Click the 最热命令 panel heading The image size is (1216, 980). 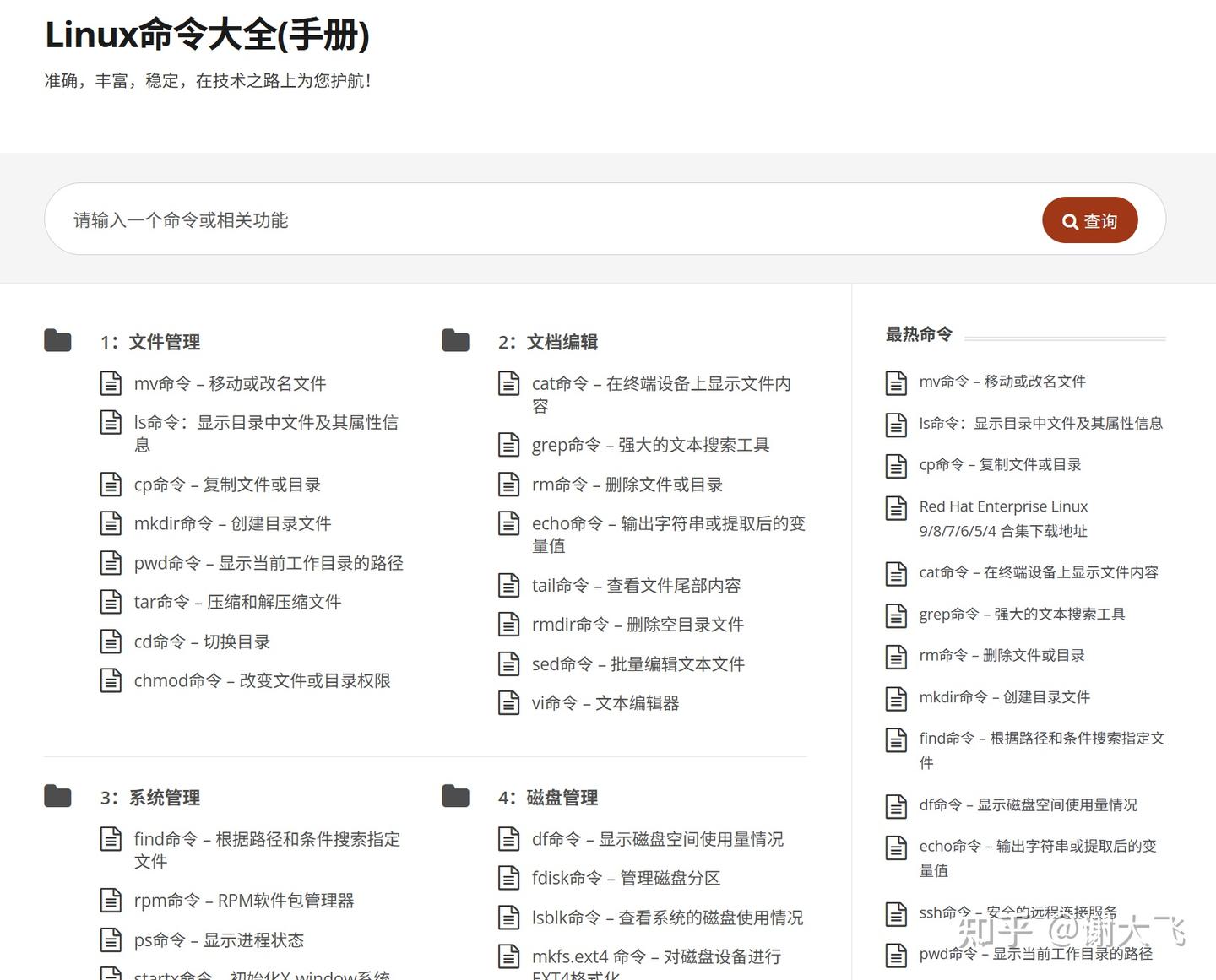pos(918,334)
